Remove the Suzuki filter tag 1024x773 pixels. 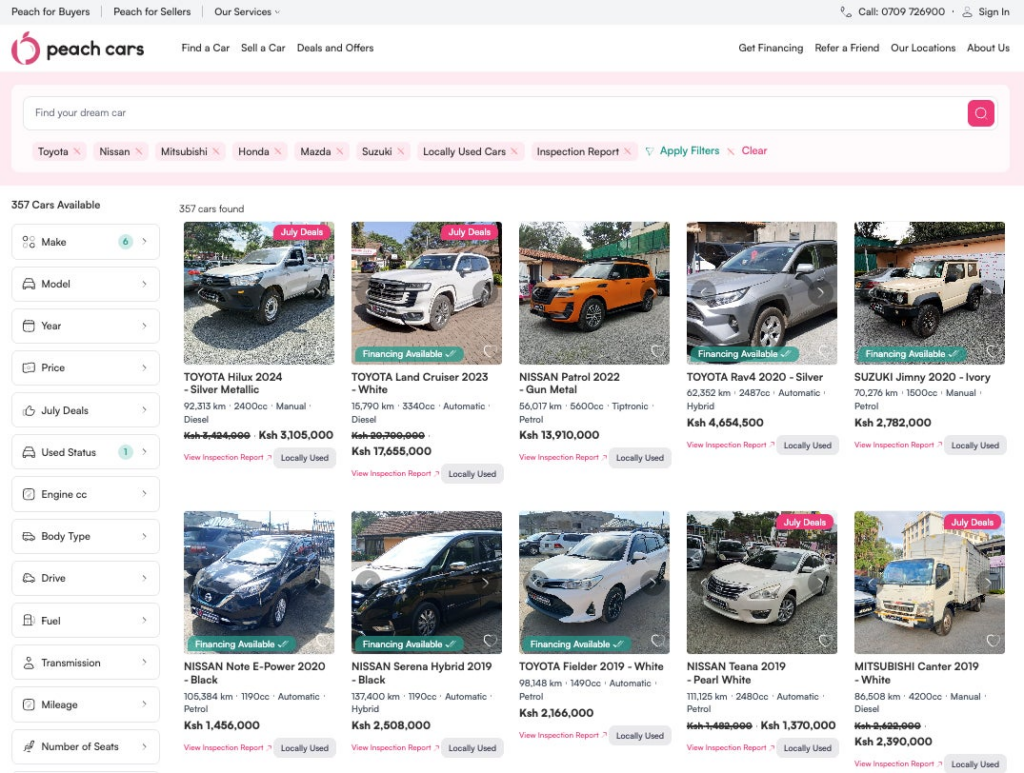click(x=401, y=151)
